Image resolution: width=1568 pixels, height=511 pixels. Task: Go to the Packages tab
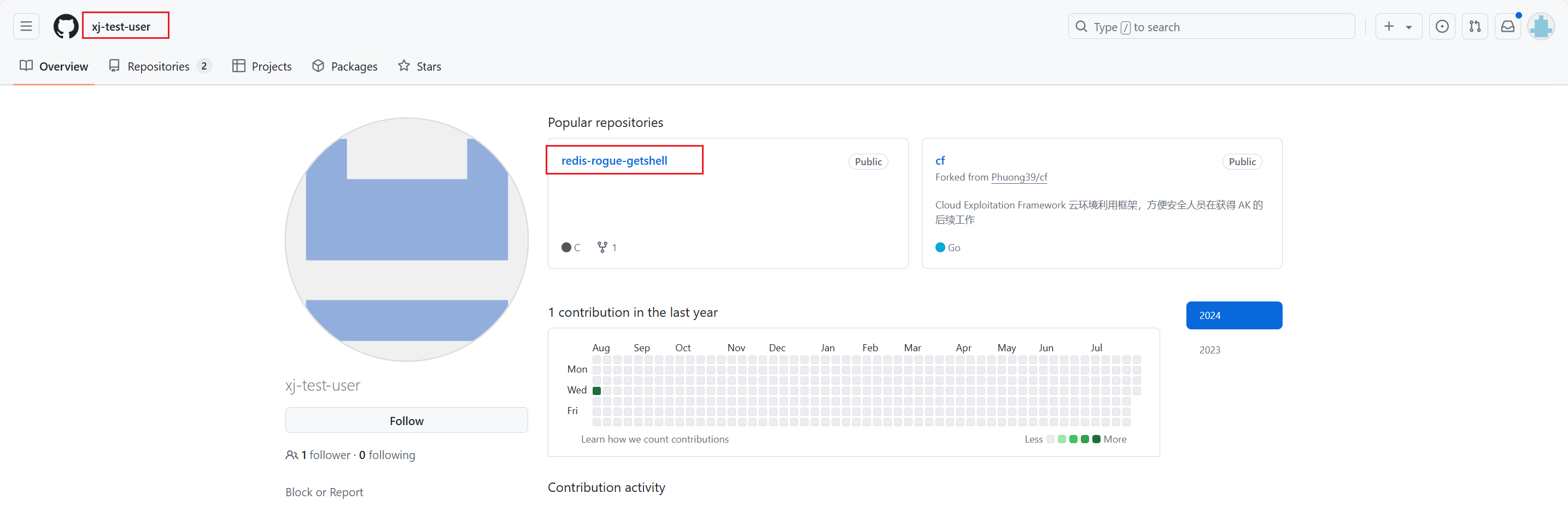point(344,66)
